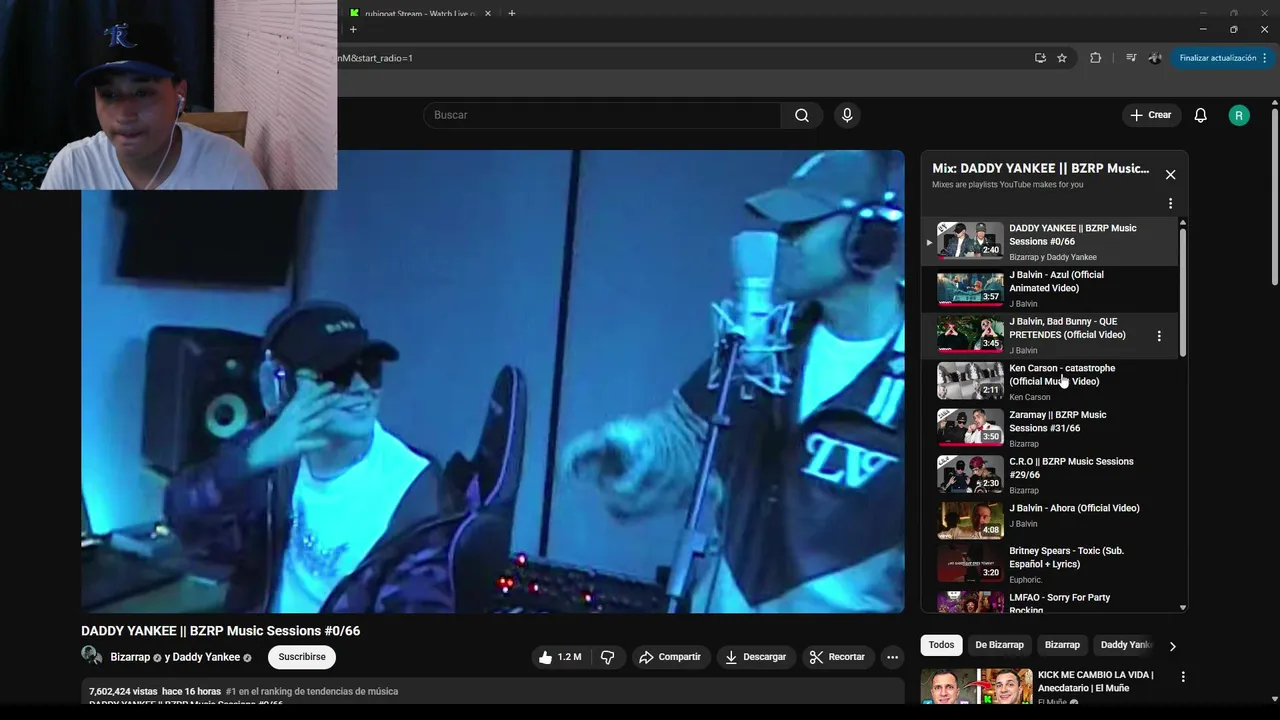The width and height of the screenshot is (1280, 720).
Task: Type in the Buscar search field
Action: (602, 115)
